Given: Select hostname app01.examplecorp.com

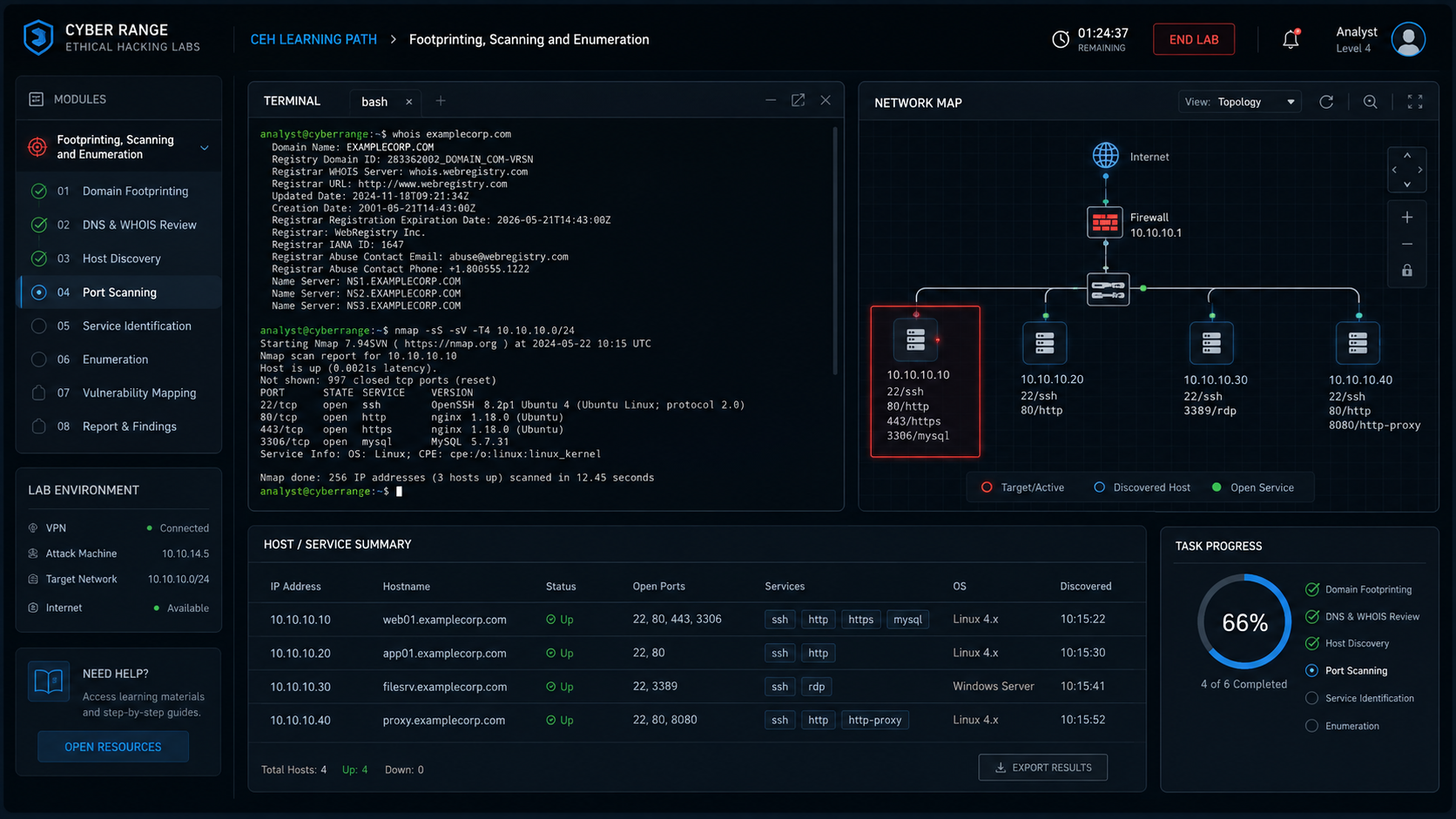Looking at the screenshot, I should click(444, 653).
